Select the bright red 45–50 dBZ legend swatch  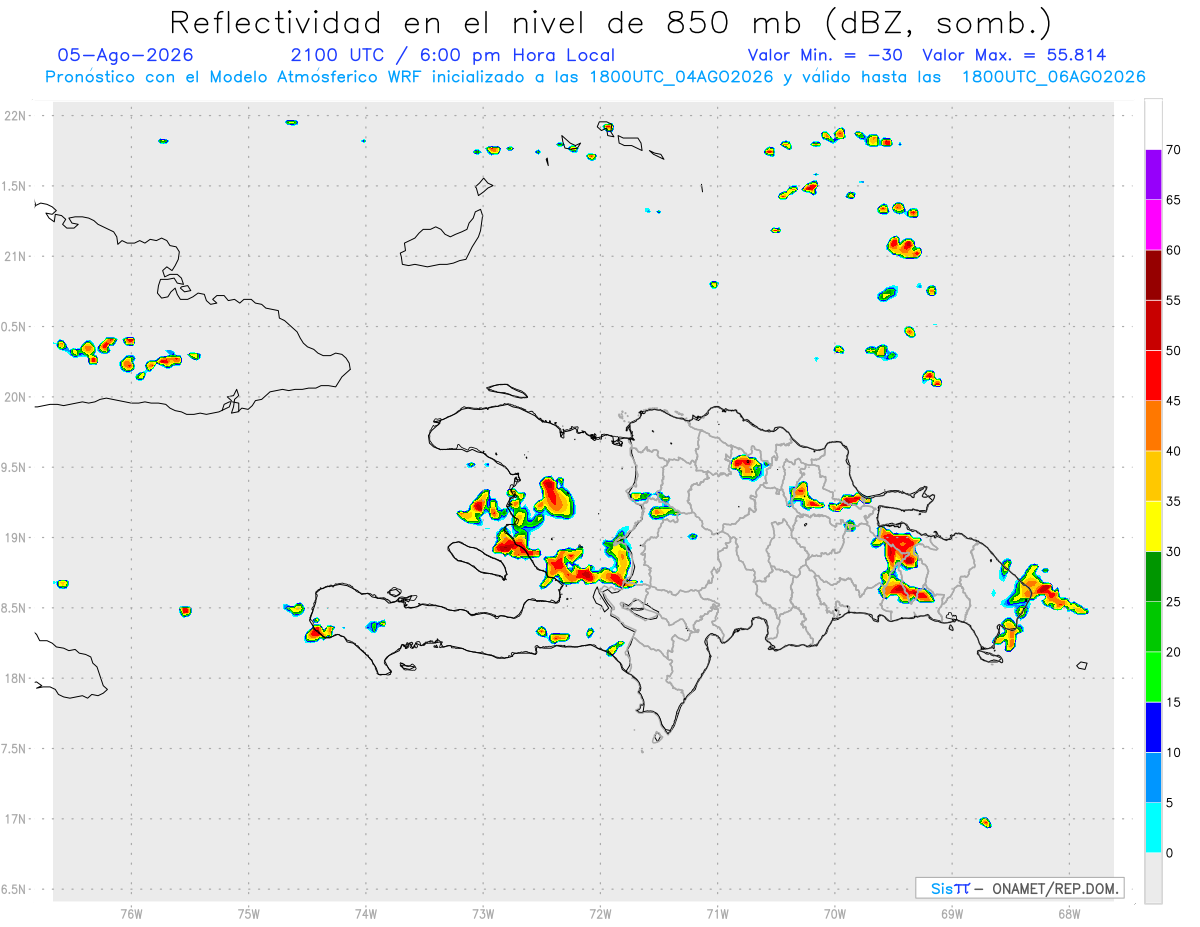pyautogui.click(x=1154, y=376)
